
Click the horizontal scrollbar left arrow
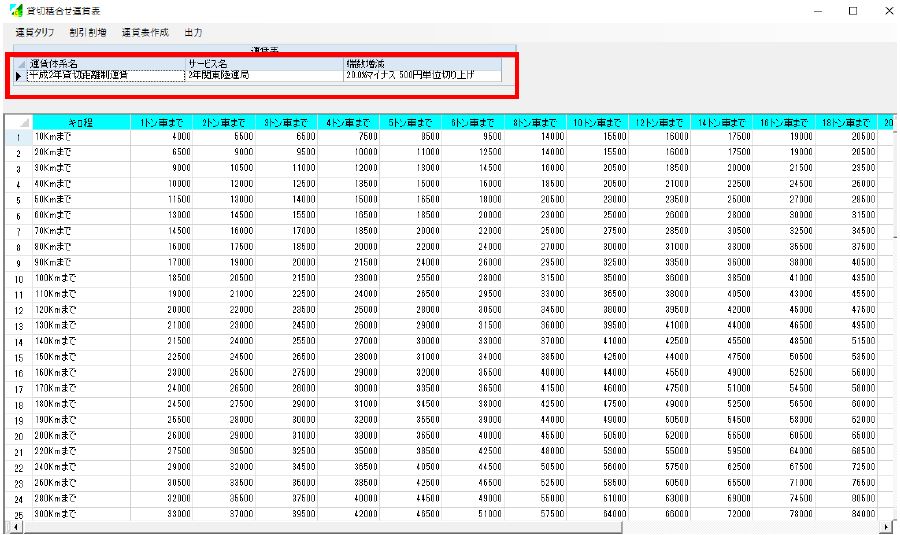click(x=15, y=526)
